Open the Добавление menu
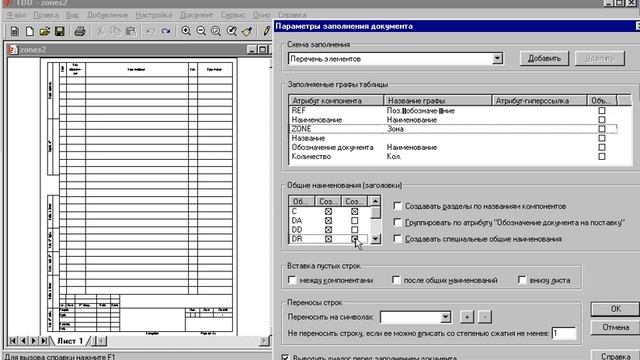640x360 pixels. coord(107,15)
